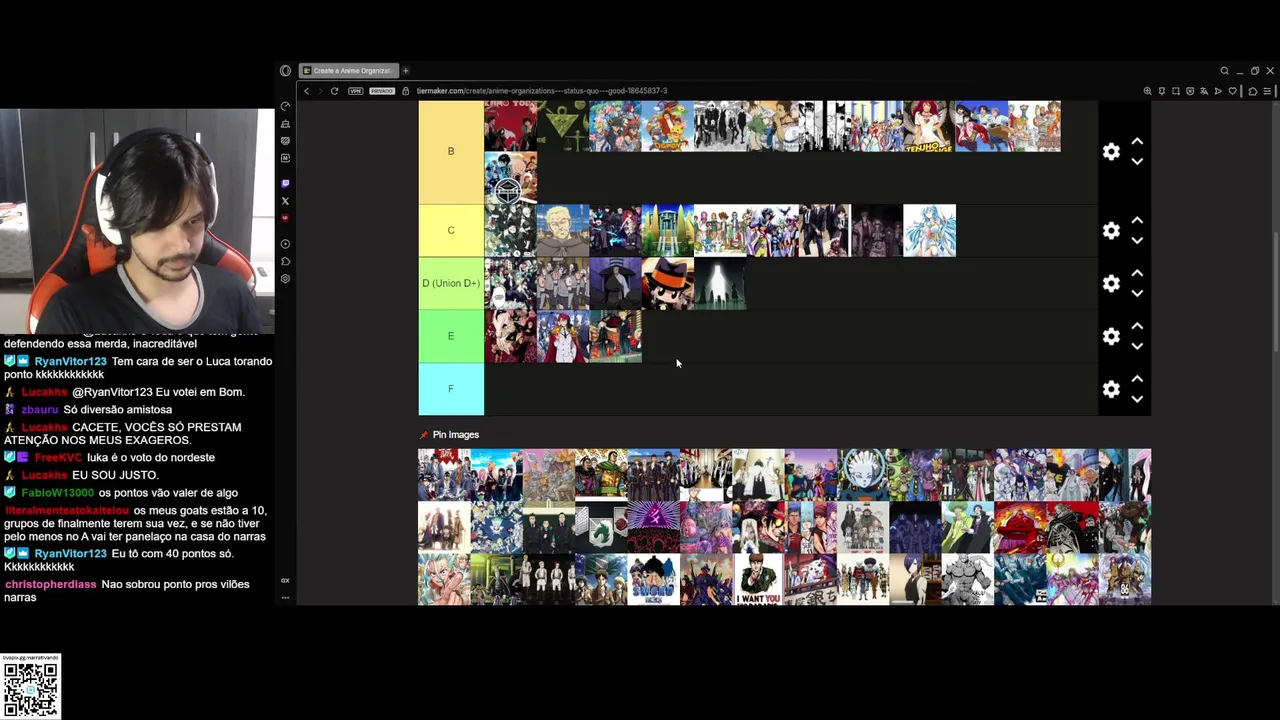Open sidebar settings gear icon
The width and height of the screenshot is (1280, 720).
tap(285, 279)
